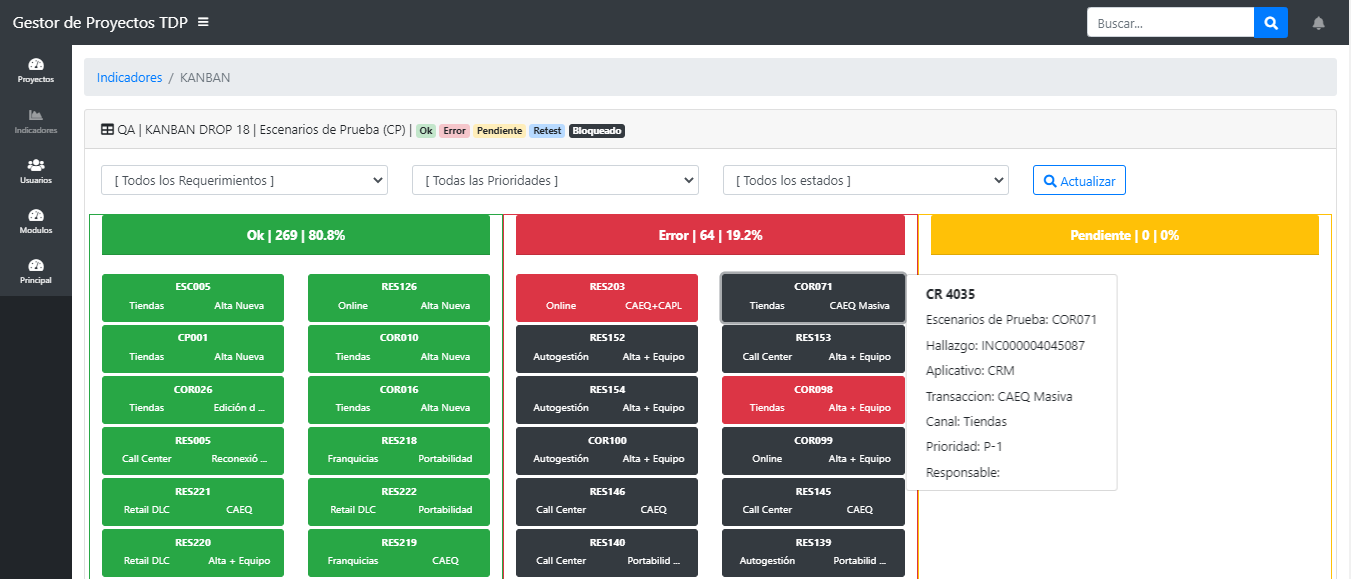Click the table grid icon before QA

point(107,130)
